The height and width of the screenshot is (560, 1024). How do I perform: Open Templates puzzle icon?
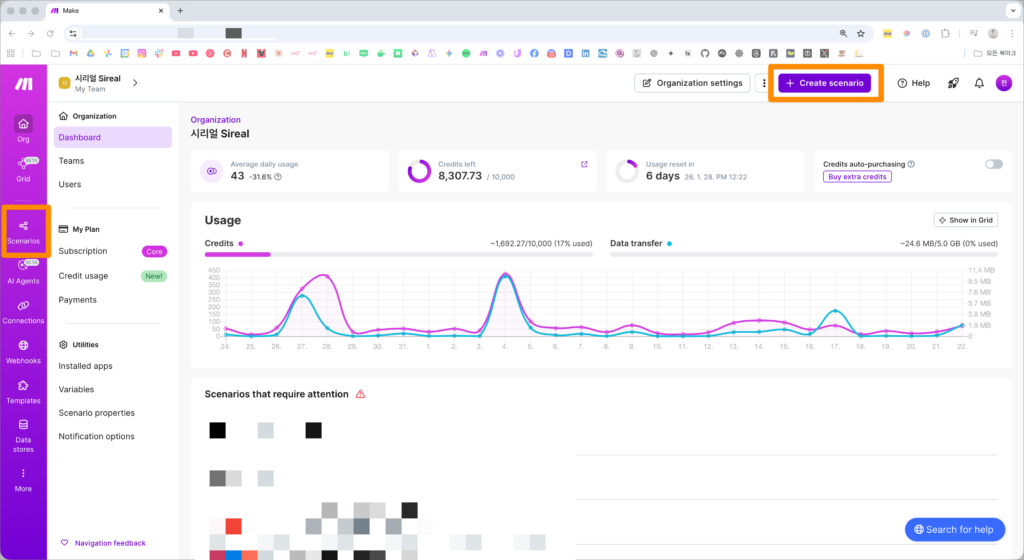coord(23,390)
